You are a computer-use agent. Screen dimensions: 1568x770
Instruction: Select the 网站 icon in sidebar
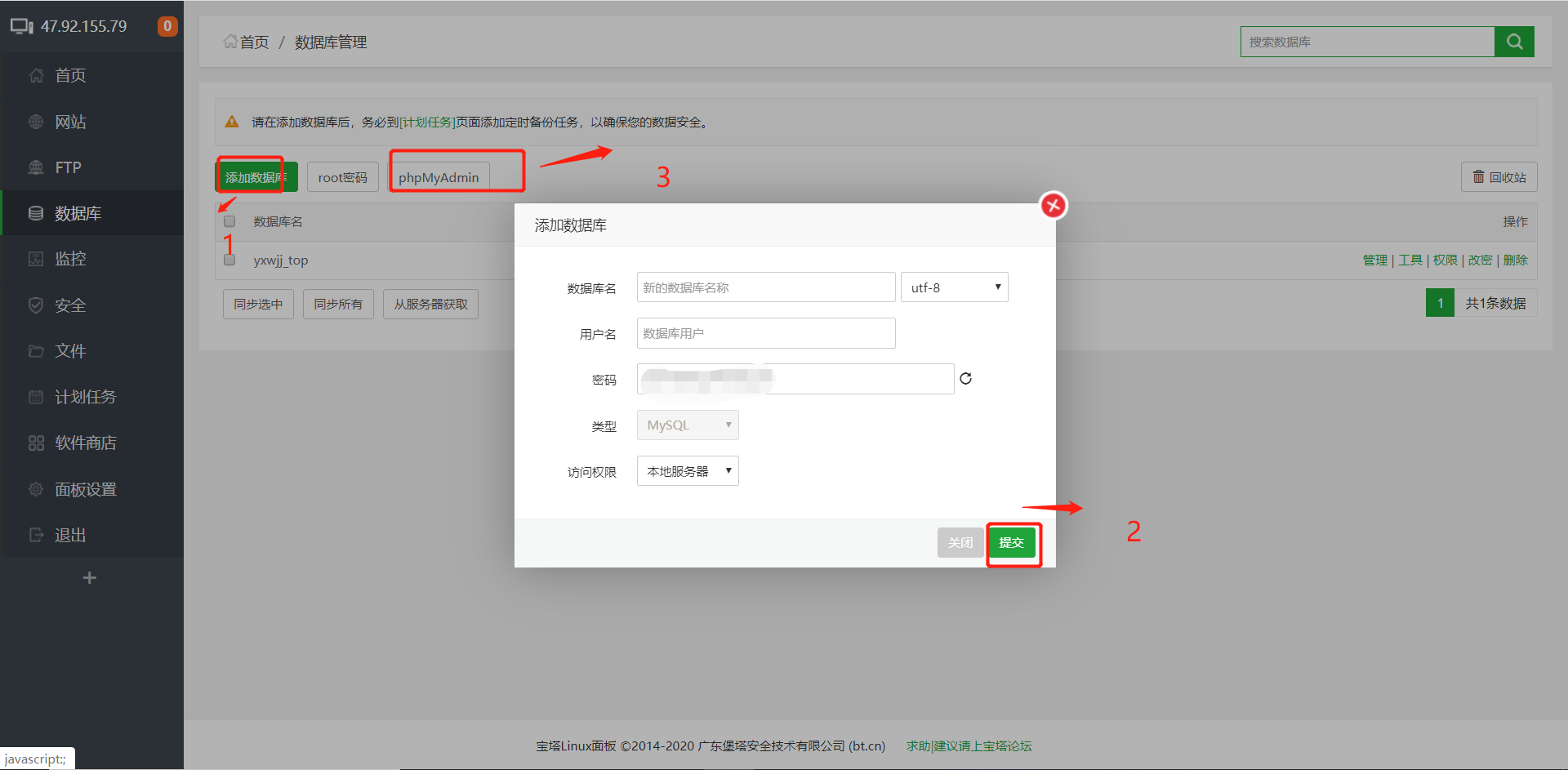point(36,121)
